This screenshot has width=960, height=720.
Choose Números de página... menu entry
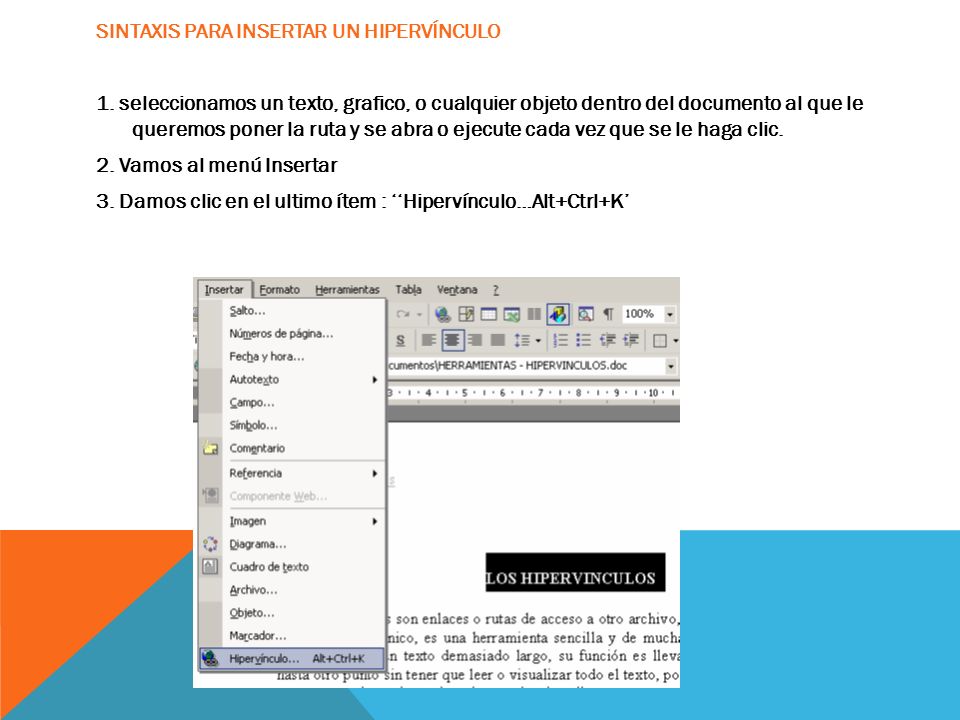(x=293, y=334)
